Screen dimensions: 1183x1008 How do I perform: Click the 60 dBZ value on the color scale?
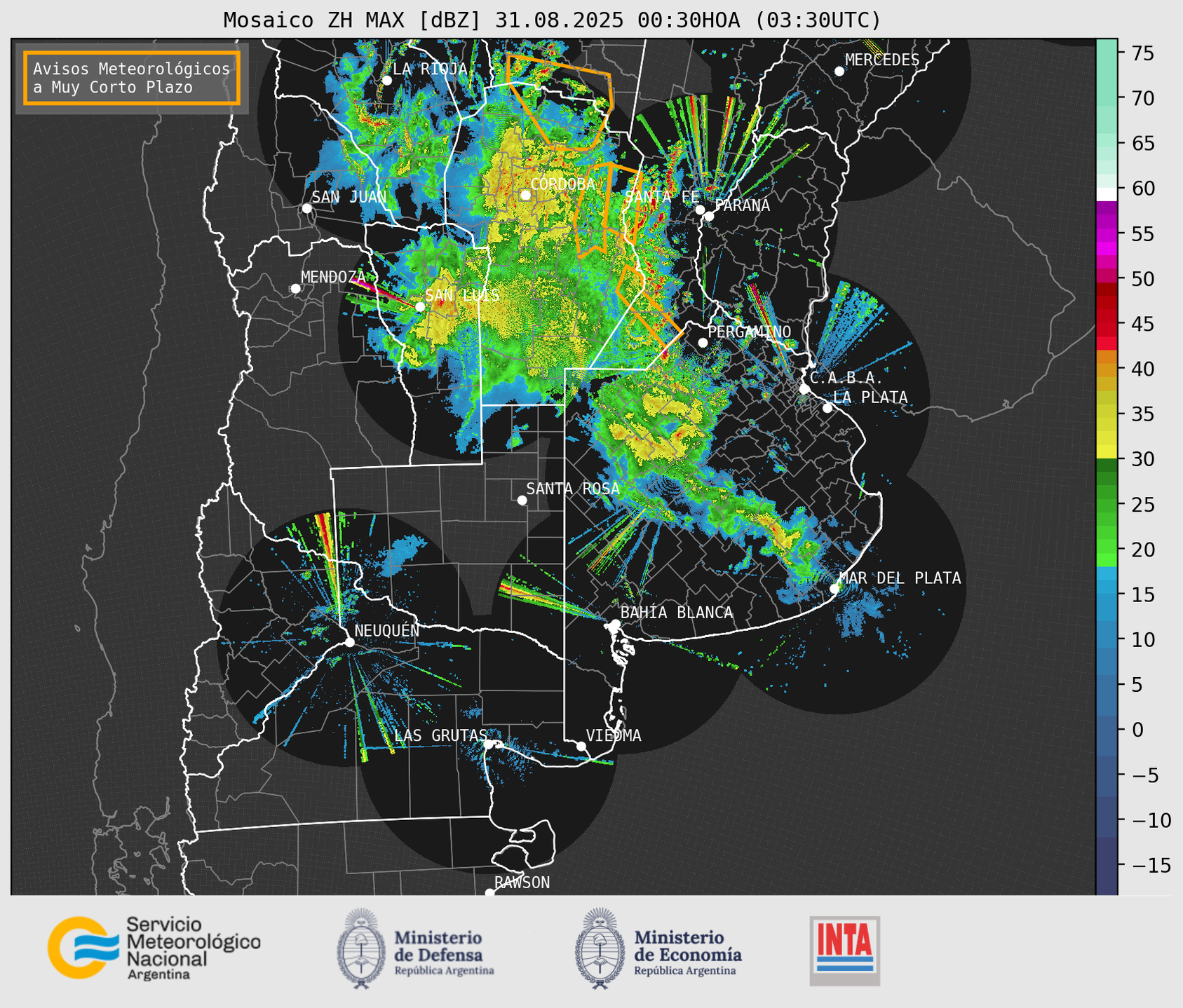[x=1143, y=189]
